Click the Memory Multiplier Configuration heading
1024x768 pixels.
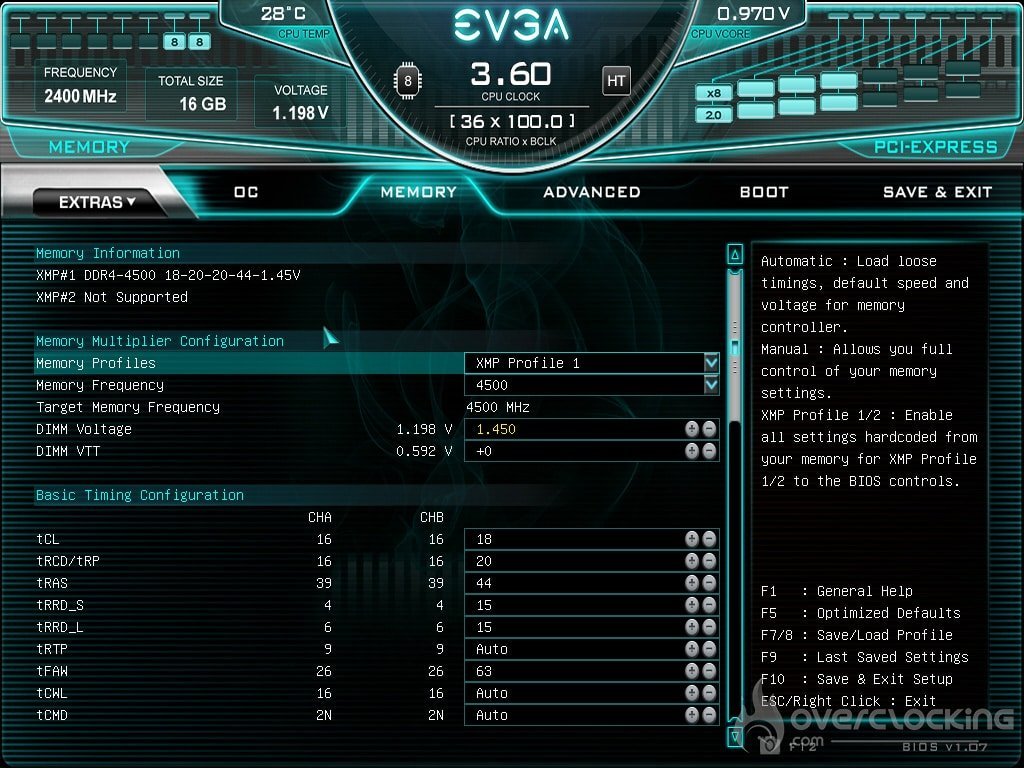coord(160,341)
